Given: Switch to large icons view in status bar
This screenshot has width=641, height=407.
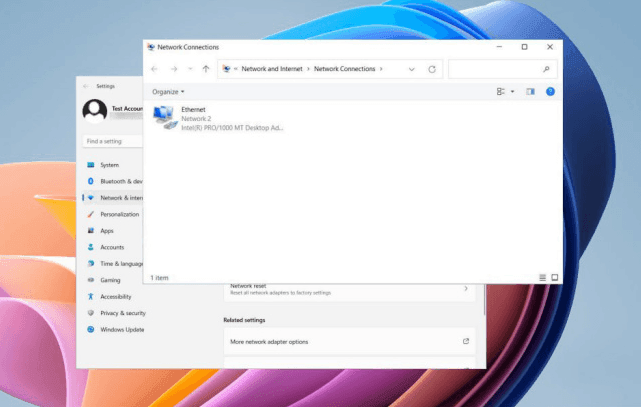Looking at the screenshot, I should click(555, 278).
